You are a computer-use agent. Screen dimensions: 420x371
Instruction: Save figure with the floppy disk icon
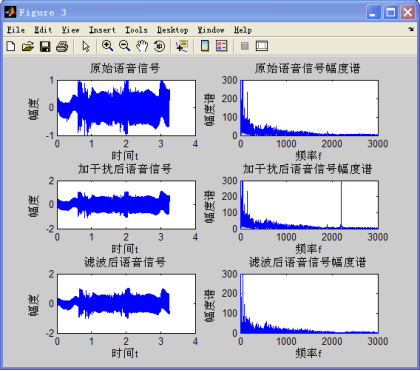coord(45,46)
